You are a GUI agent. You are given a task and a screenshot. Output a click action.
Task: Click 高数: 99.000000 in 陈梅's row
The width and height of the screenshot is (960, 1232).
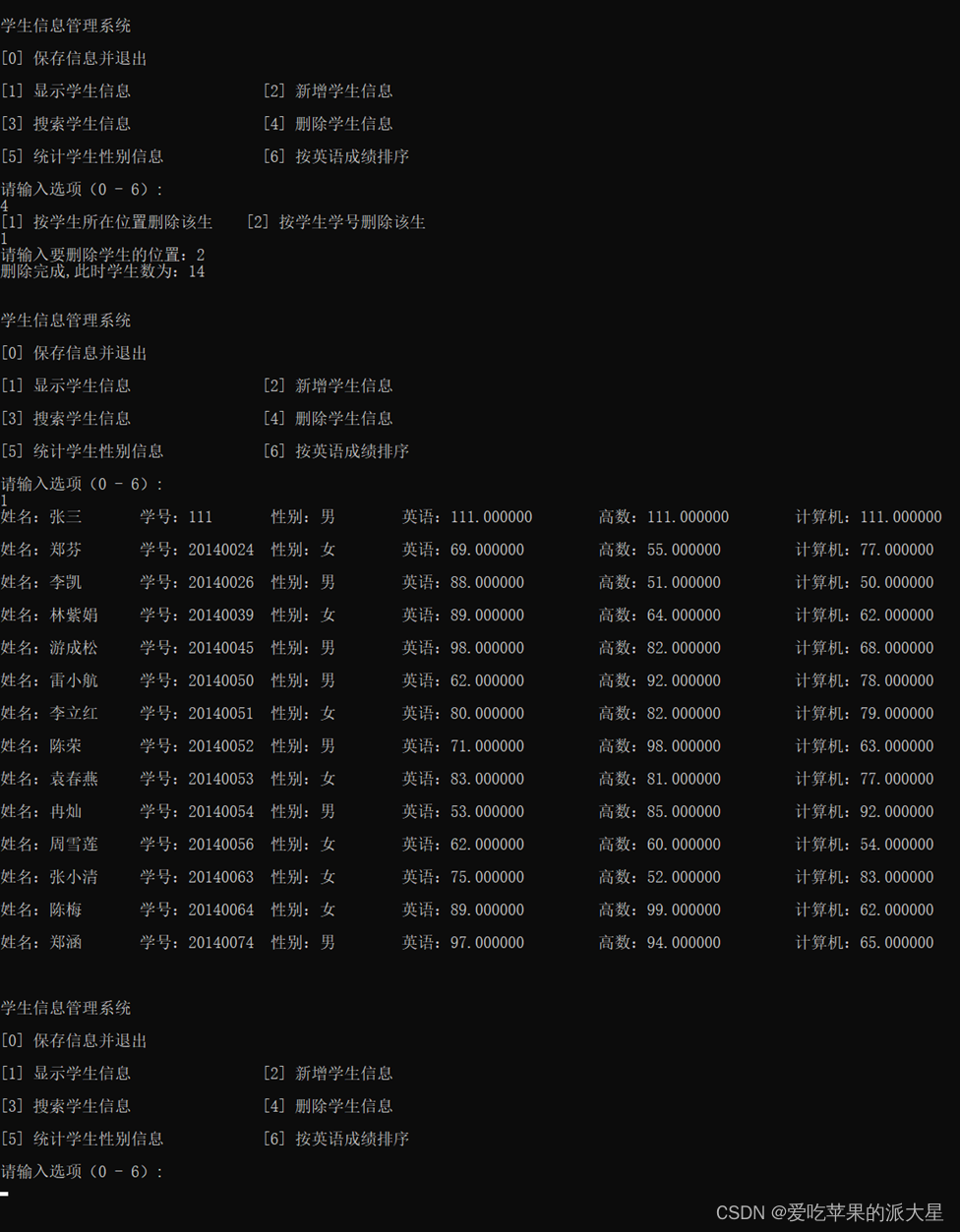pos(660,910)
